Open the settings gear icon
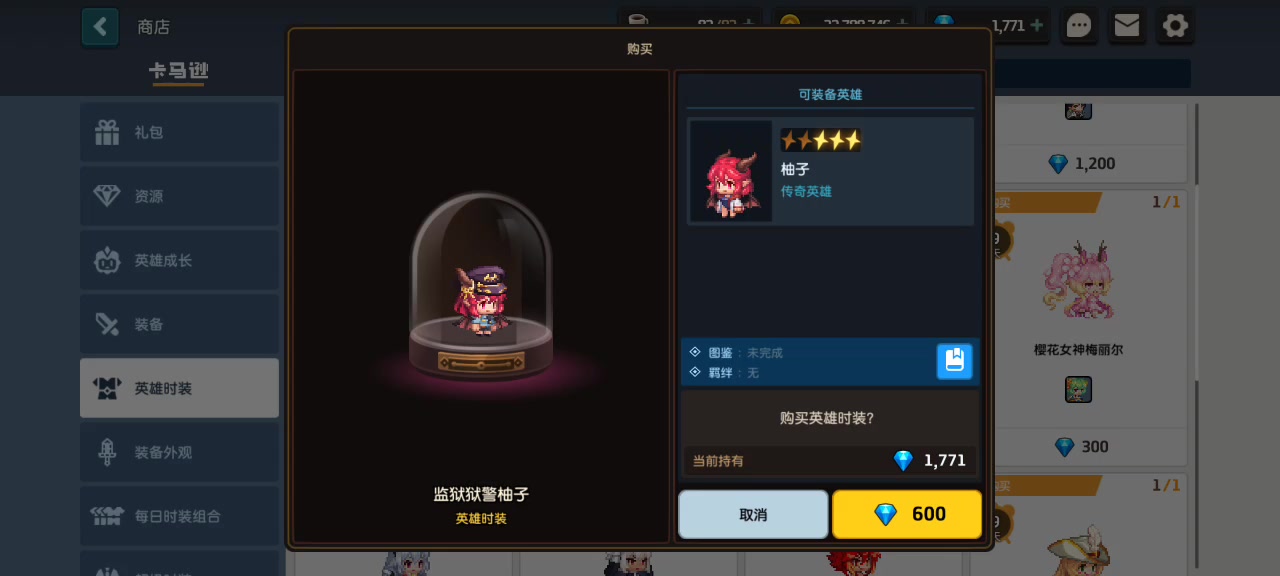Image resolution: width=1280 pixels, height=576 pixels. point(1176,26)
